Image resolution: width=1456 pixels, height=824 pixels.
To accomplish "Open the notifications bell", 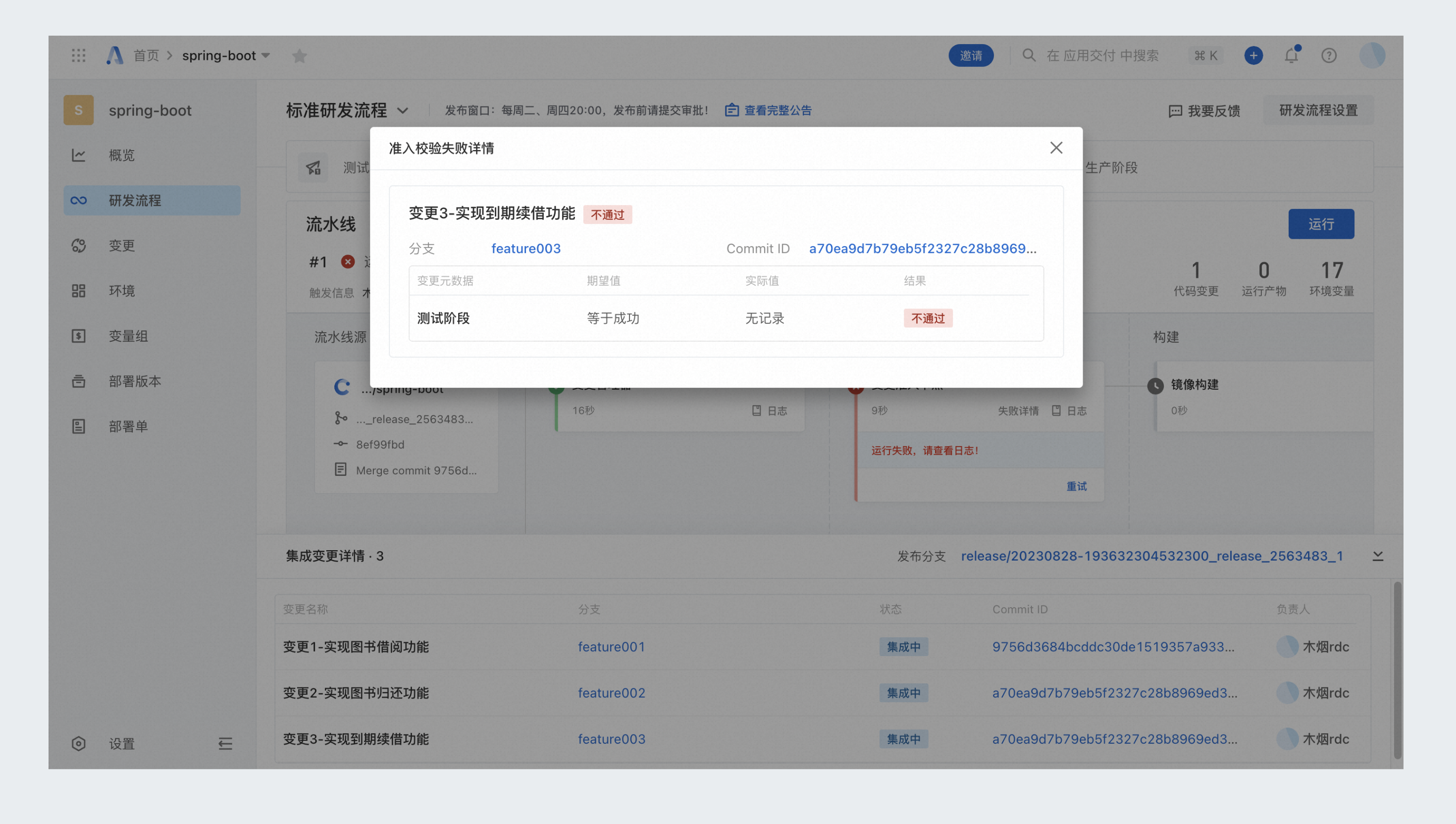I will (x=1291, y=55).
